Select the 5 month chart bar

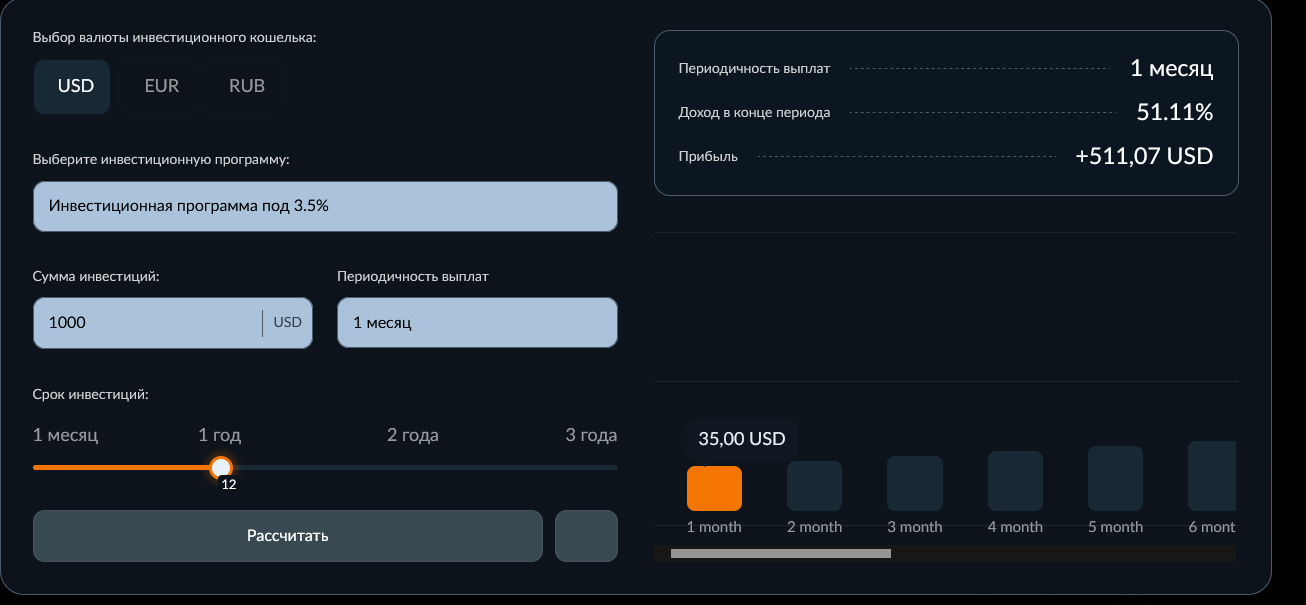1115,479
